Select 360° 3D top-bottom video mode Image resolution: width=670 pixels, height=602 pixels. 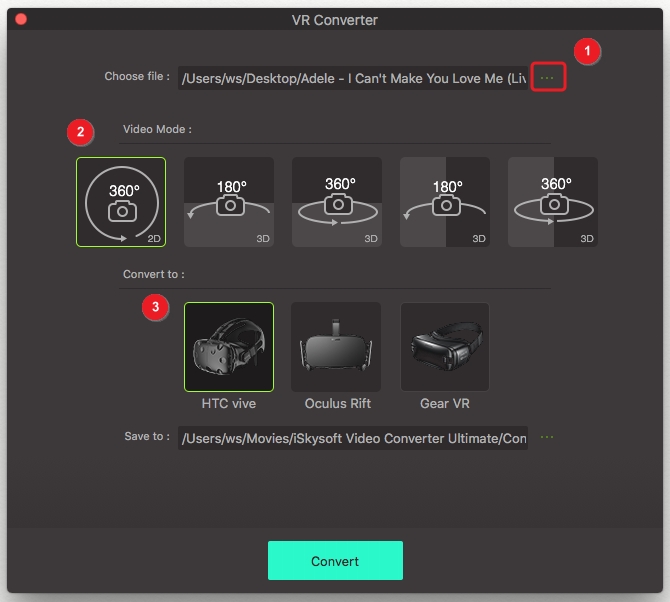pos(337,202)
